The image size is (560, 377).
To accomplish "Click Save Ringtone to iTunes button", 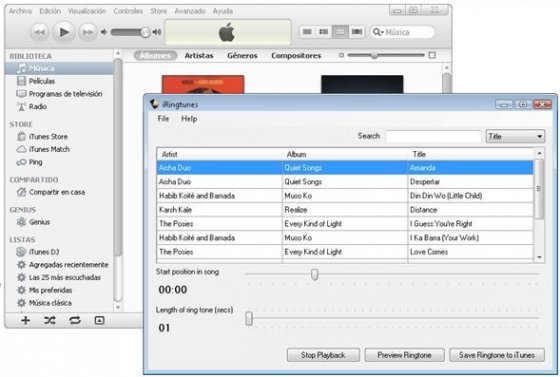I will pos(497,355).
